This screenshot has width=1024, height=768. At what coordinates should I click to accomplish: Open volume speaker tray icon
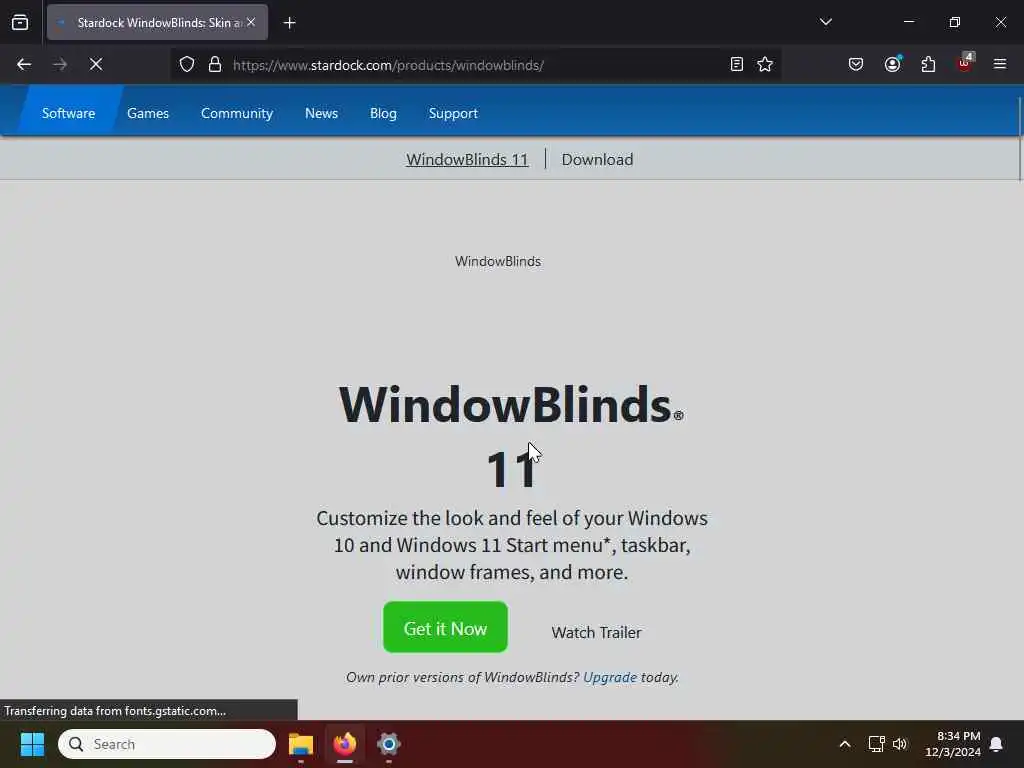coord(900,744)
